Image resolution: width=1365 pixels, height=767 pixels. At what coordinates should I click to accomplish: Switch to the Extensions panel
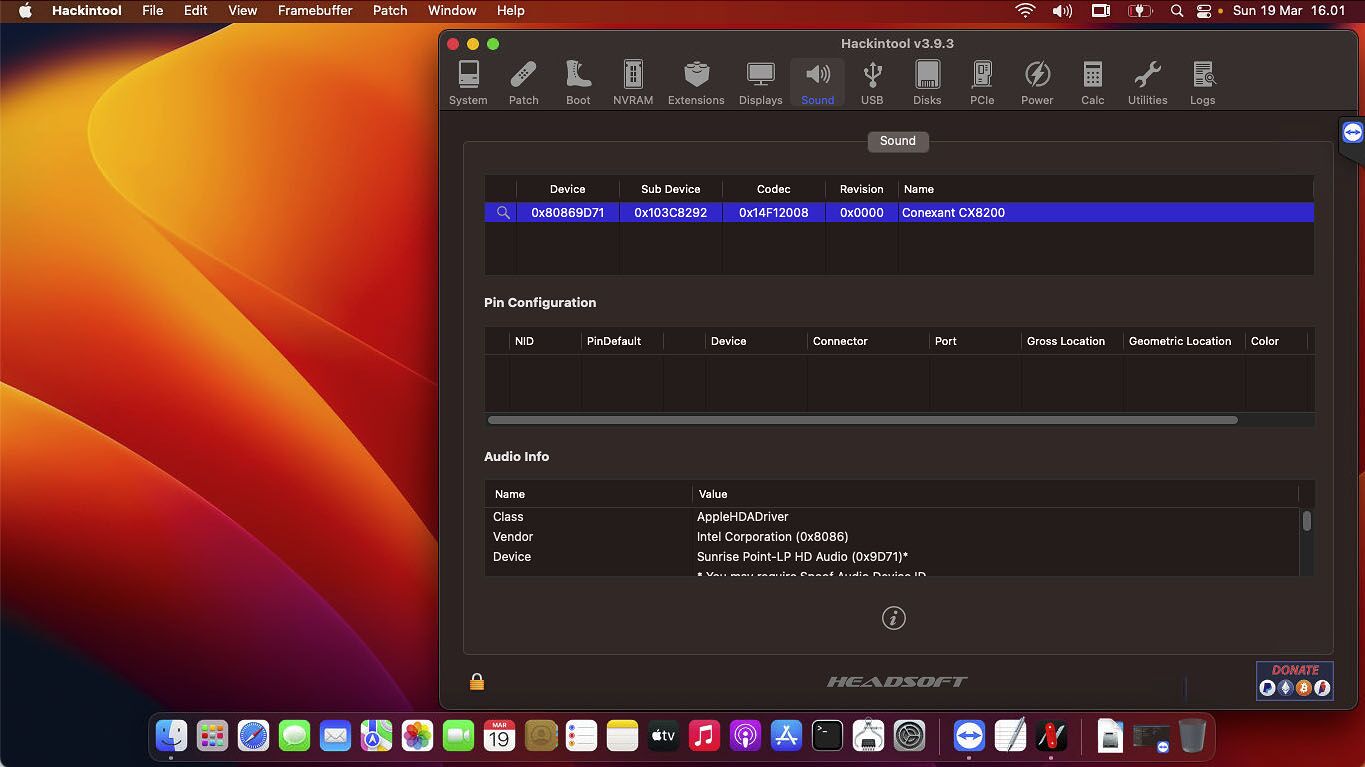(696, 81)
